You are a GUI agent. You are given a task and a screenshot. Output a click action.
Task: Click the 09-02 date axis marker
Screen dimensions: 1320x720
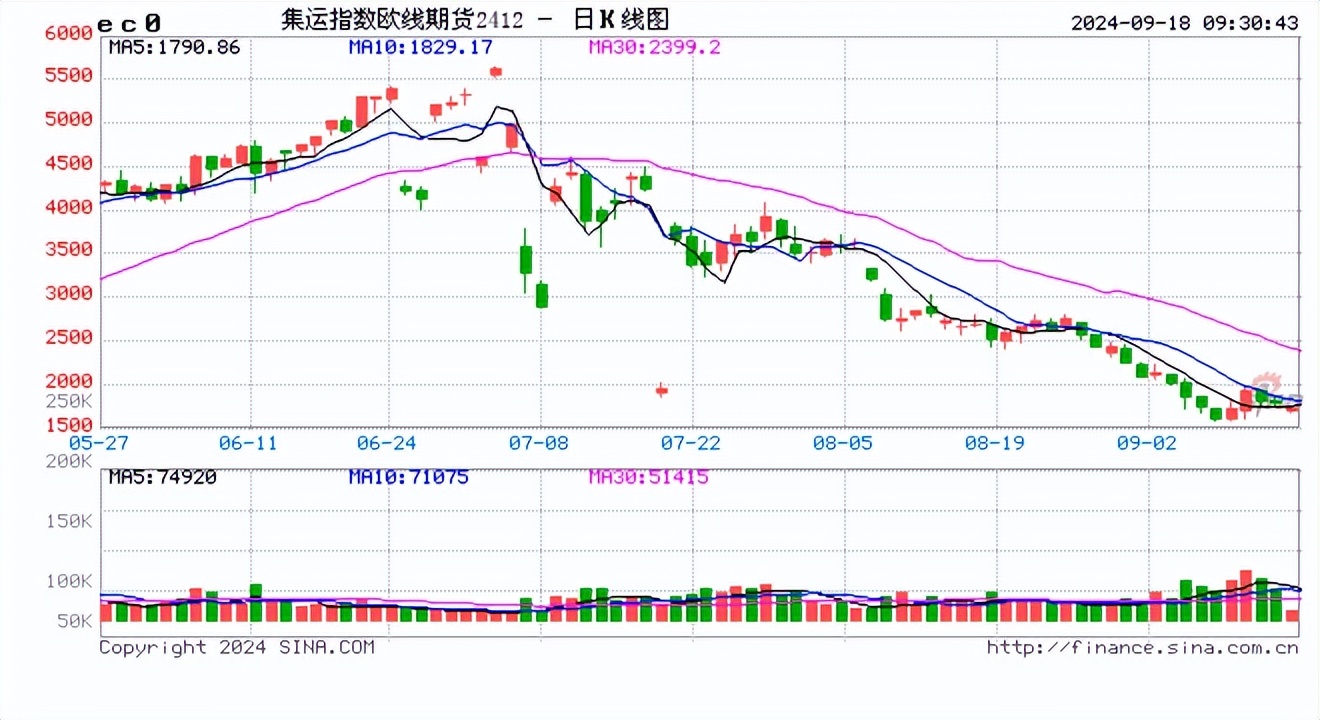(1146, 443)
